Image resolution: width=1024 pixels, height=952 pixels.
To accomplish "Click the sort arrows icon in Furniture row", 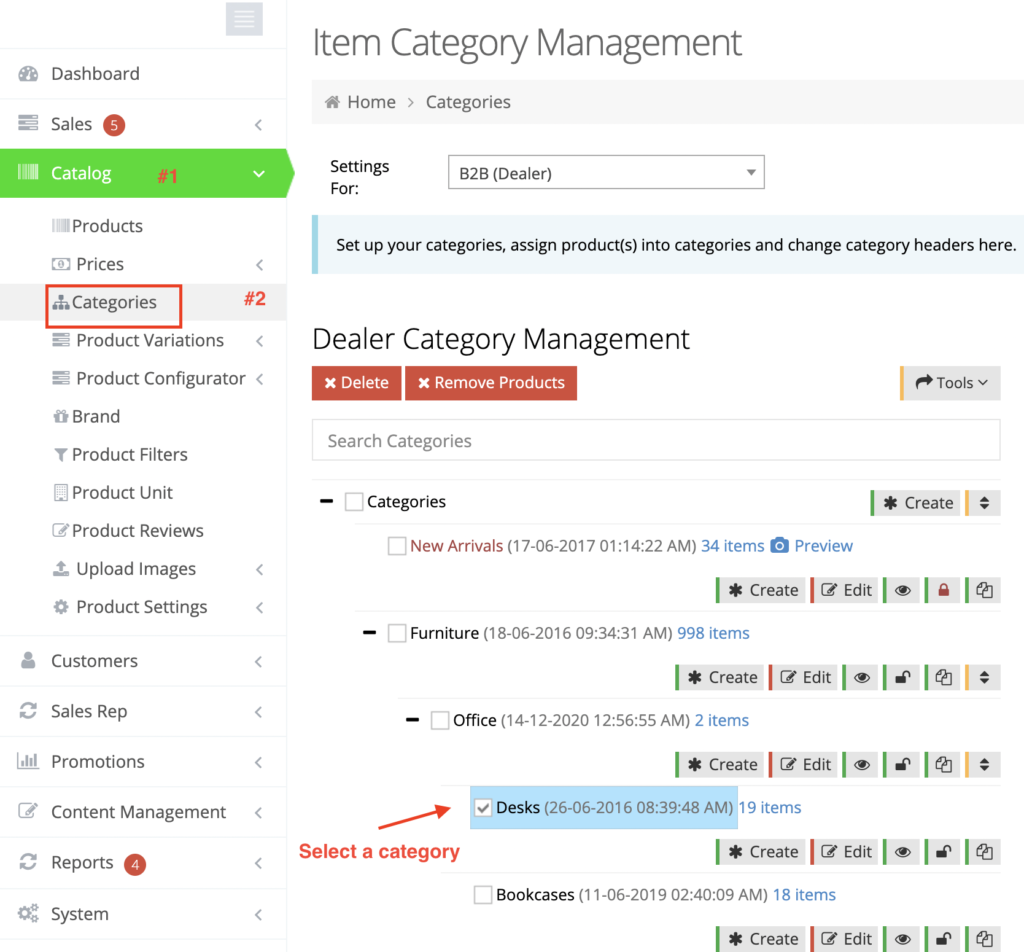I will tap(984, 678).
